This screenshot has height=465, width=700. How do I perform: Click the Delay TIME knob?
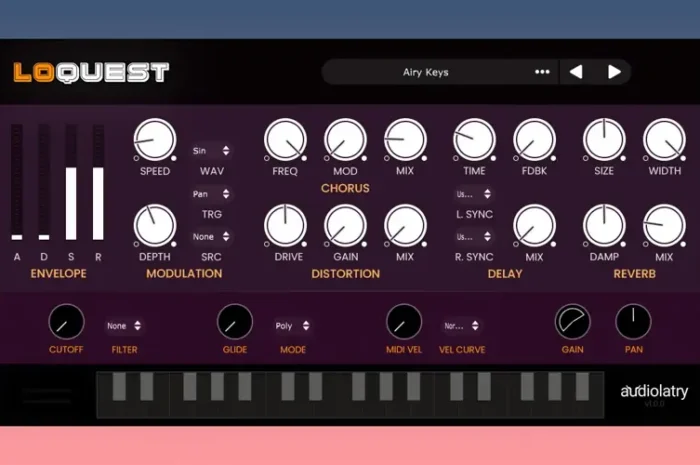pos(474,140)
